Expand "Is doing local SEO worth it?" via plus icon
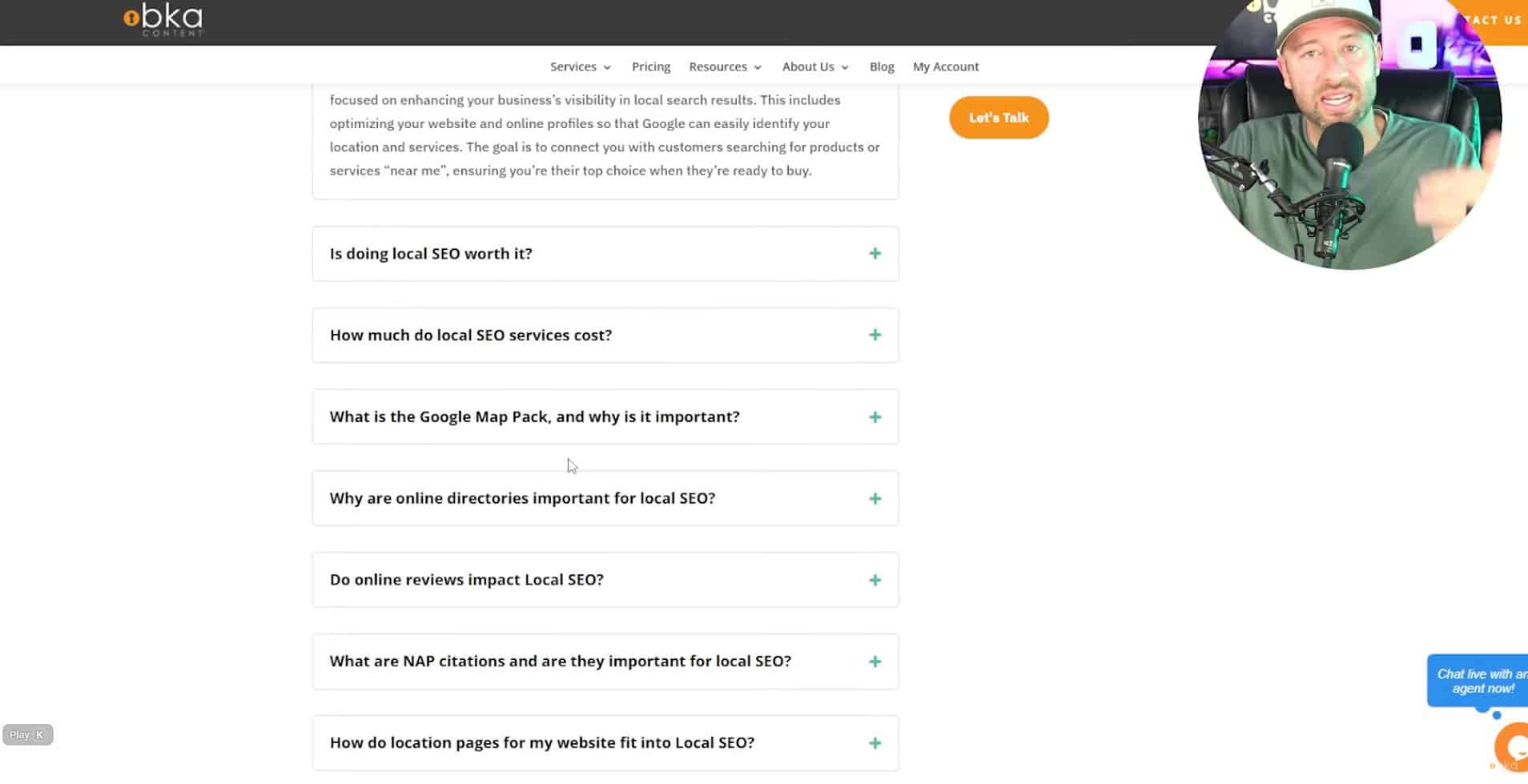 tap(875, 253)
